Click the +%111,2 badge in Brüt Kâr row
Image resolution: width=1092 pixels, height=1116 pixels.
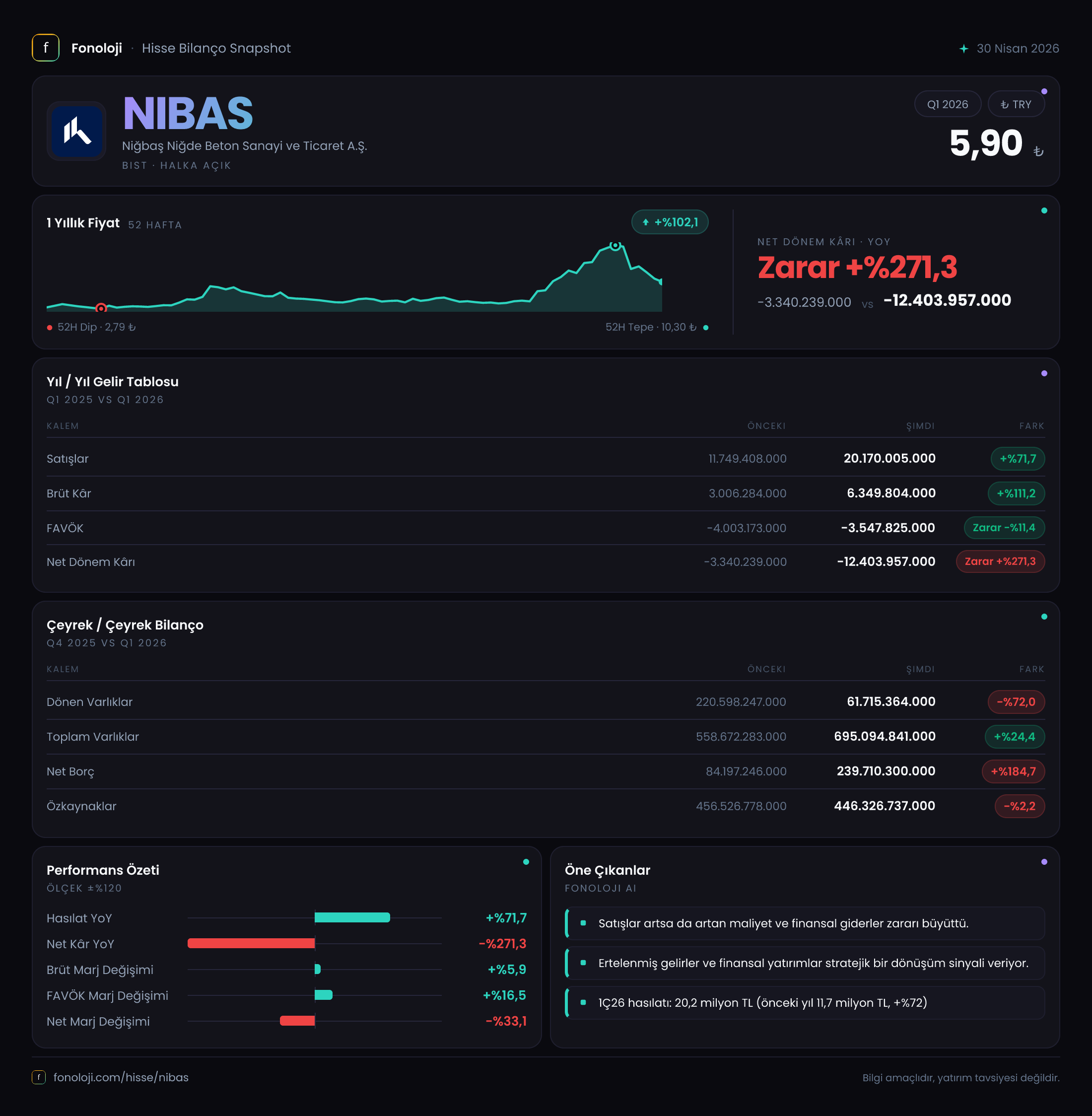click(x=1016, y=493)
